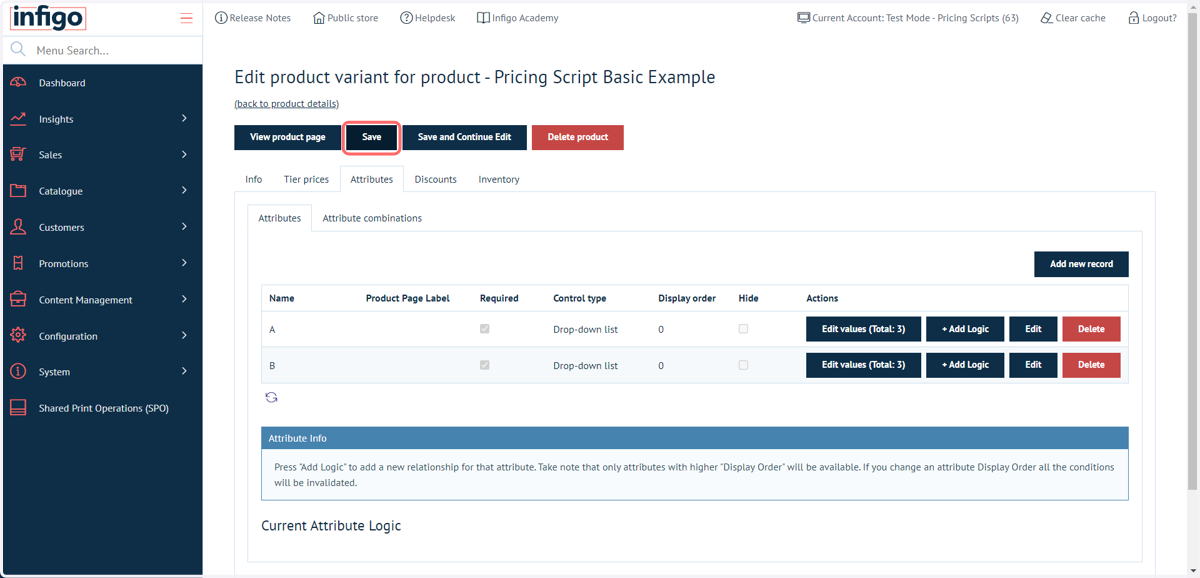Open the Tier prices tab

306,179
